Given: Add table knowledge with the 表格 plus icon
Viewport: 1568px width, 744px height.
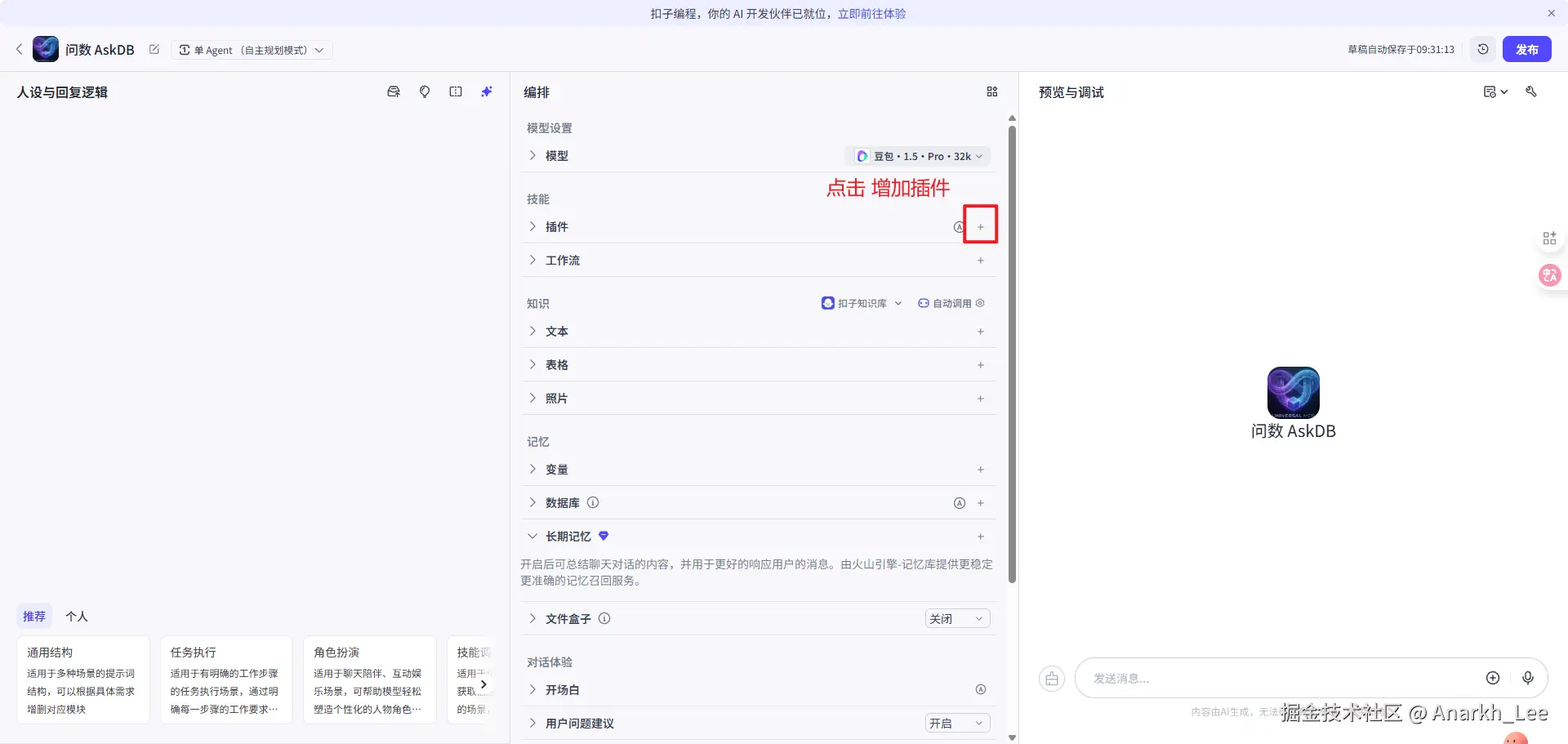Looking at the screenshot, I should [981, 365].
